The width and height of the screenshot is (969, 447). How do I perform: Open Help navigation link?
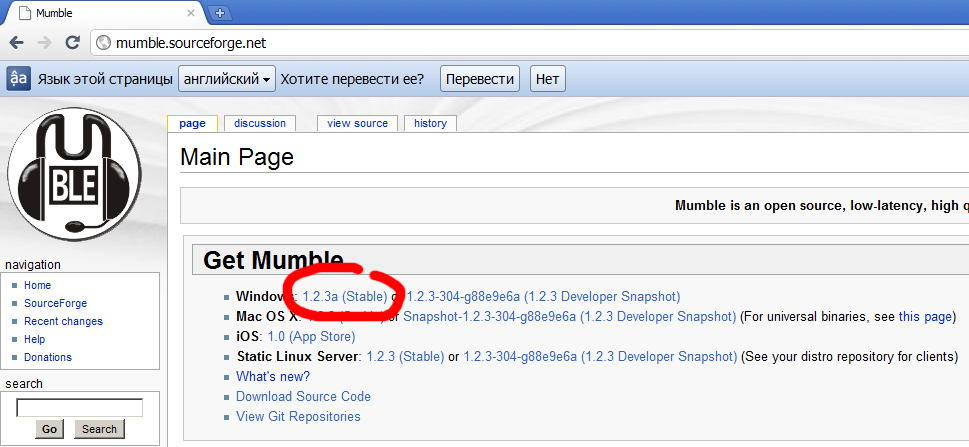(35, 339)
